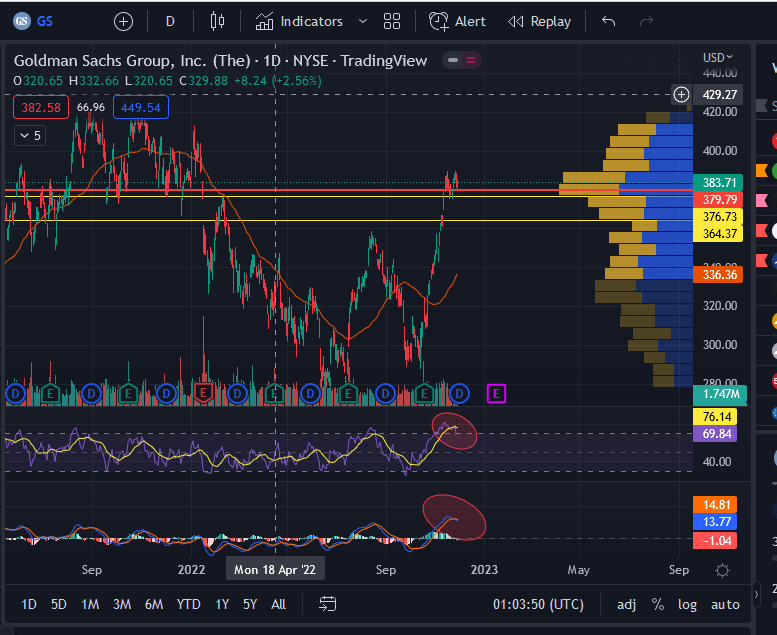Image resolution: width=777 pixels, height=635 pixels.
Task: Open the Indicators dialog
Action: pyautogui.click(x=299, y=21)
